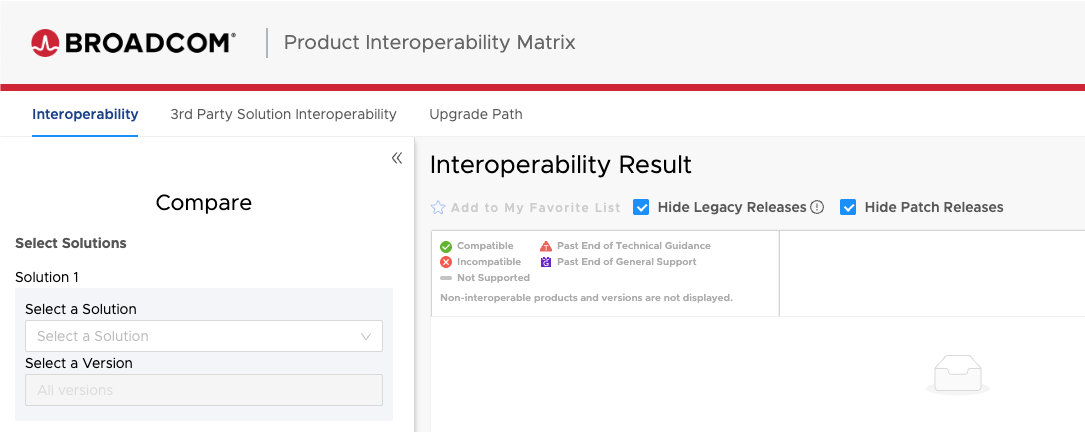Click Add to My Favorite List
The image size is (1085, 432).
[x=535, y=208]
